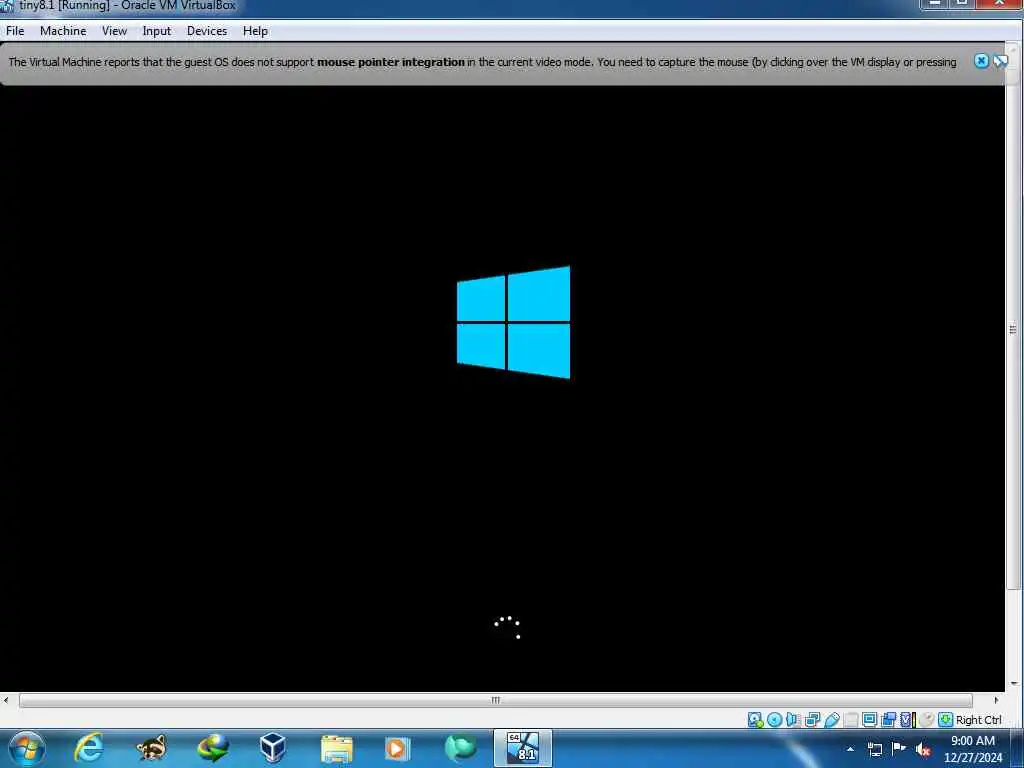Open Windows Explorer folder in taskbar
This screenshot has width=1024, height=768.
336,748
